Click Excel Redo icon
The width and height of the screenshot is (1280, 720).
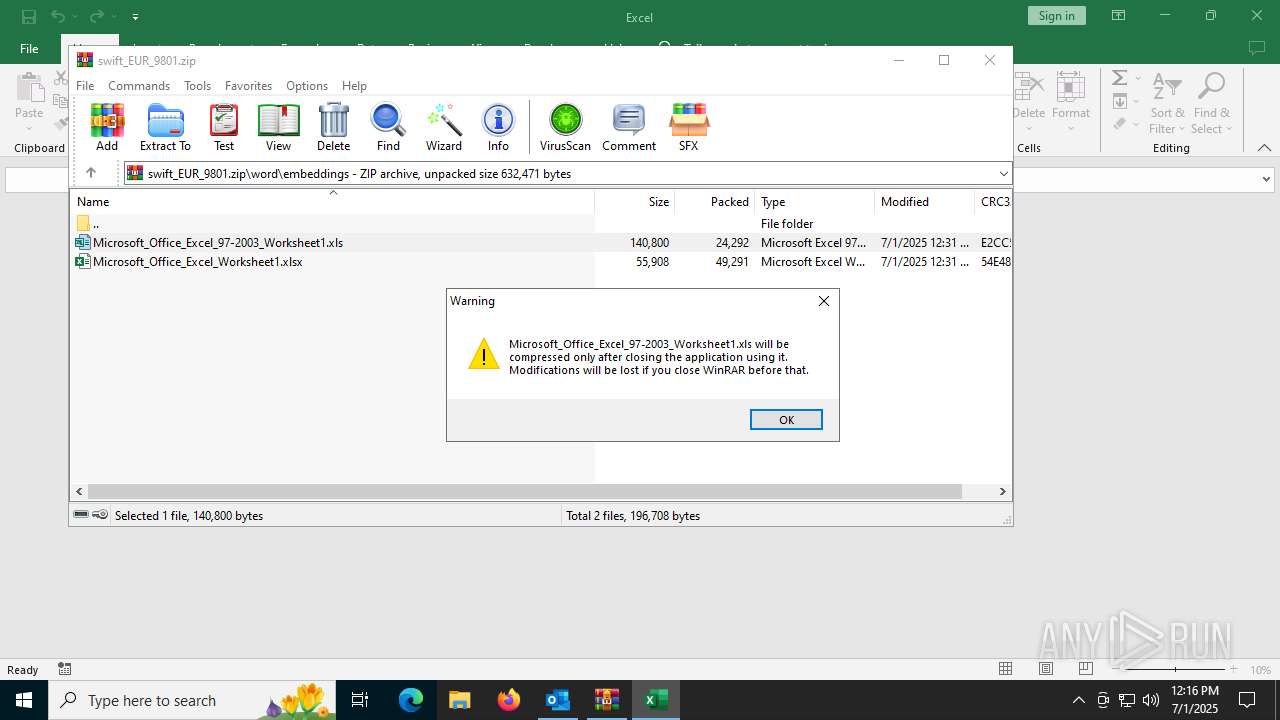pos(96,16)
